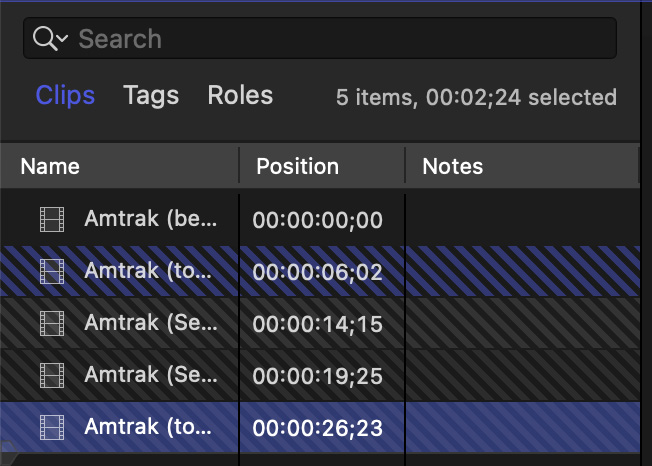Click the search magnifying glass icon
The height and width of the screenshot is (466, 652).
click(x=43, y=39)
